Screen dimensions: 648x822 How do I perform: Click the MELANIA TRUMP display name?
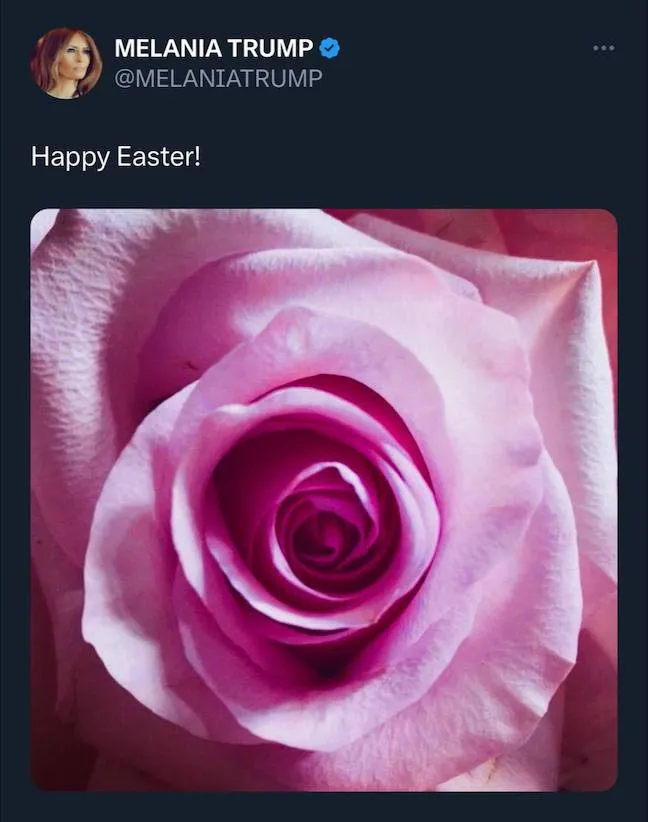(214, 48)
